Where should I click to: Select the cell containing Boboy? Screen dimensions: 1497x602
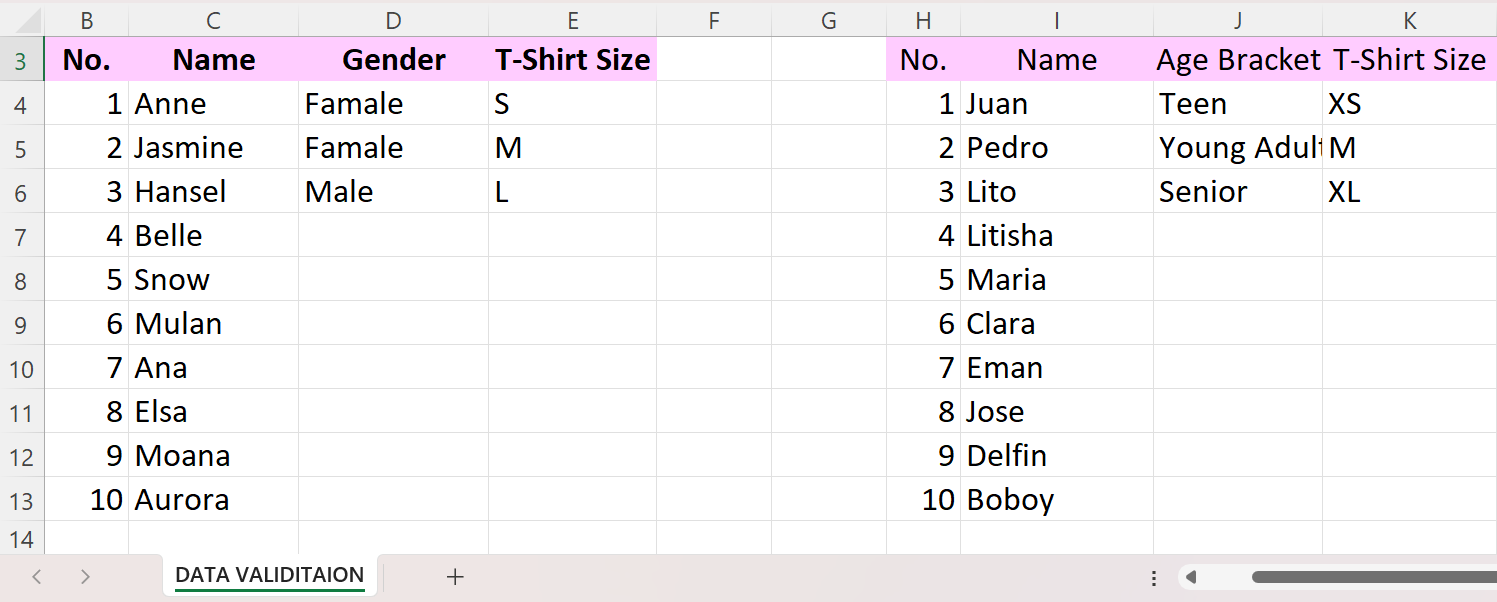1056,500
